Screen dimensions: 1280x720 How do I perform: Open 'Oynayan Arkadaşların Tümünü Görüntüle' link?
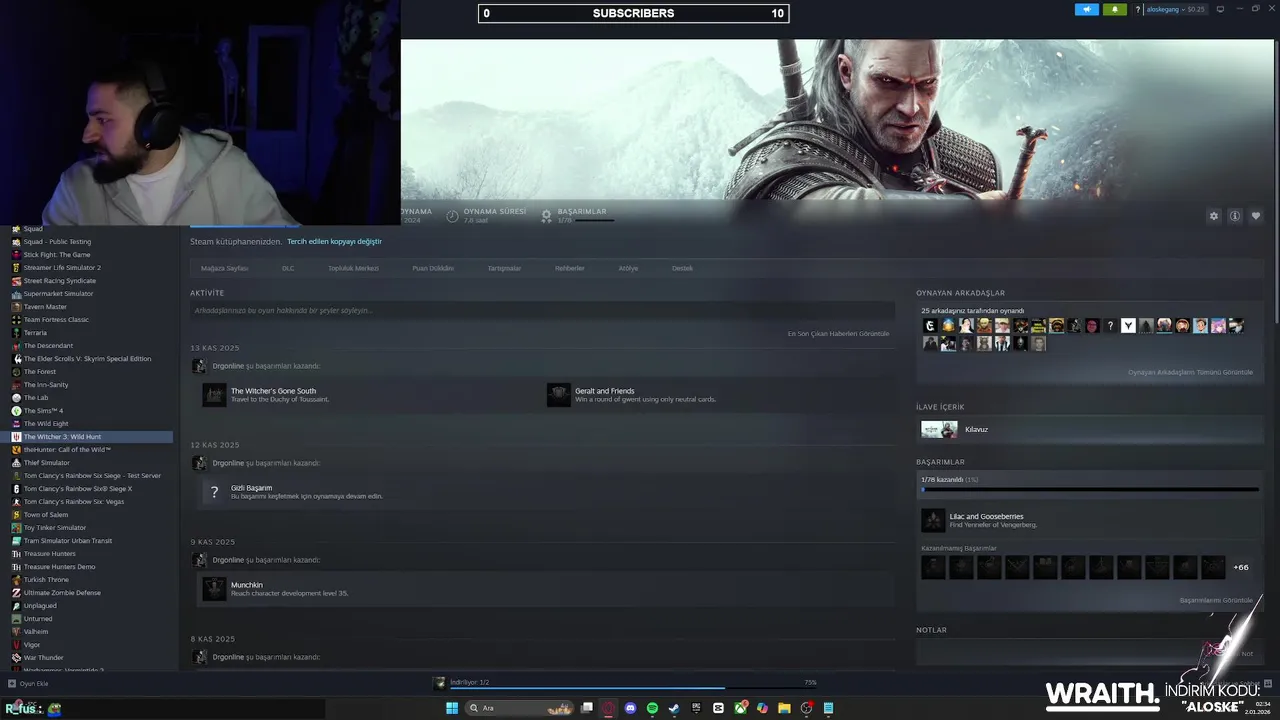pos(1190,372)
